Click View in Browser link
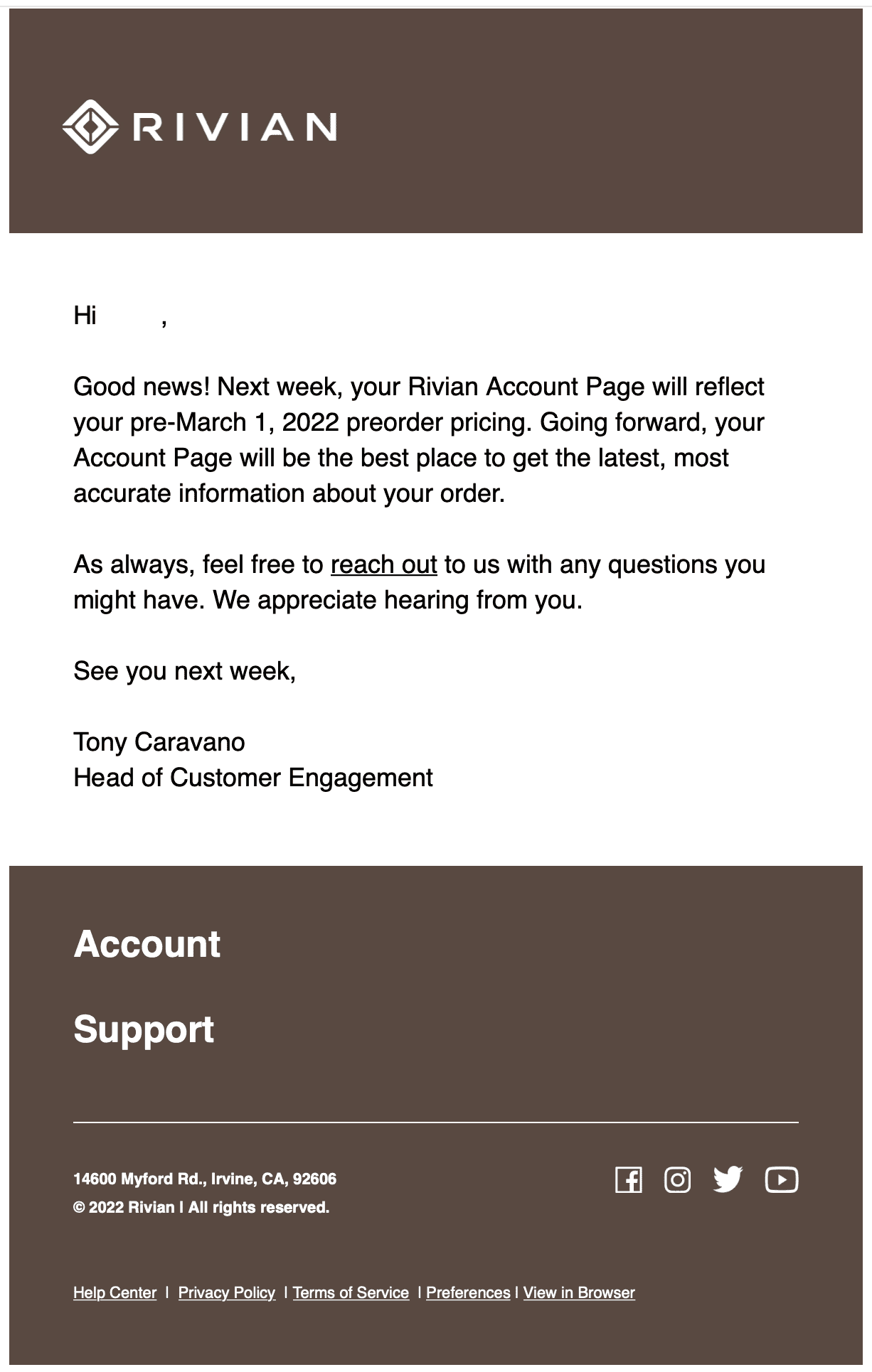The height and width of the screenshot is (1372, 872). point(579,1292)
